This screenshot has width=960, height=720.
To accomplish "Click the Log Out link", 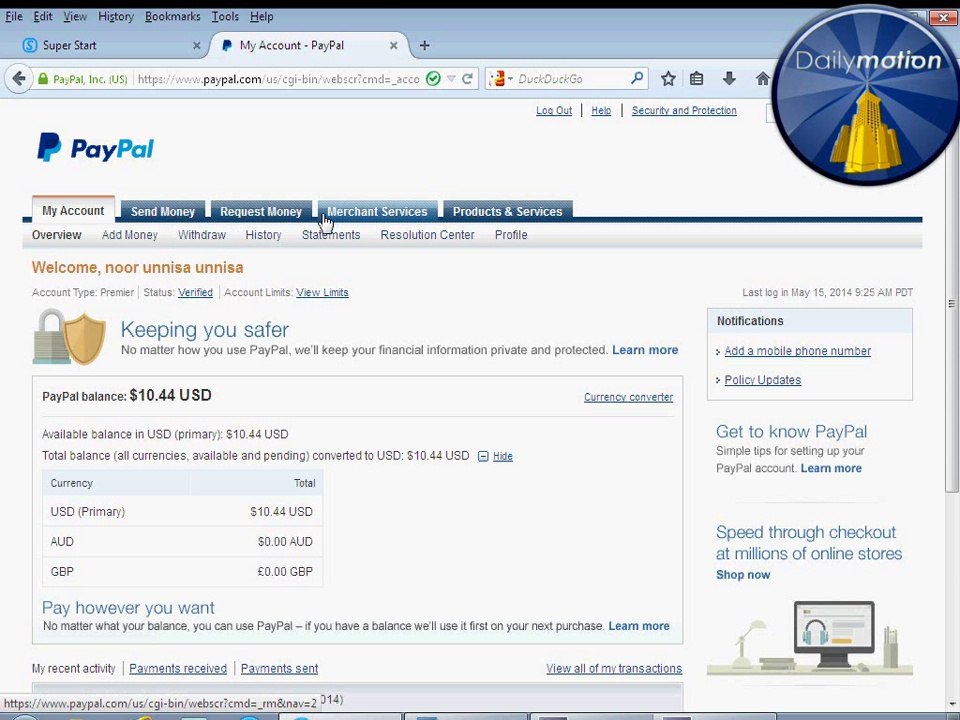I will tap(553, 111).
